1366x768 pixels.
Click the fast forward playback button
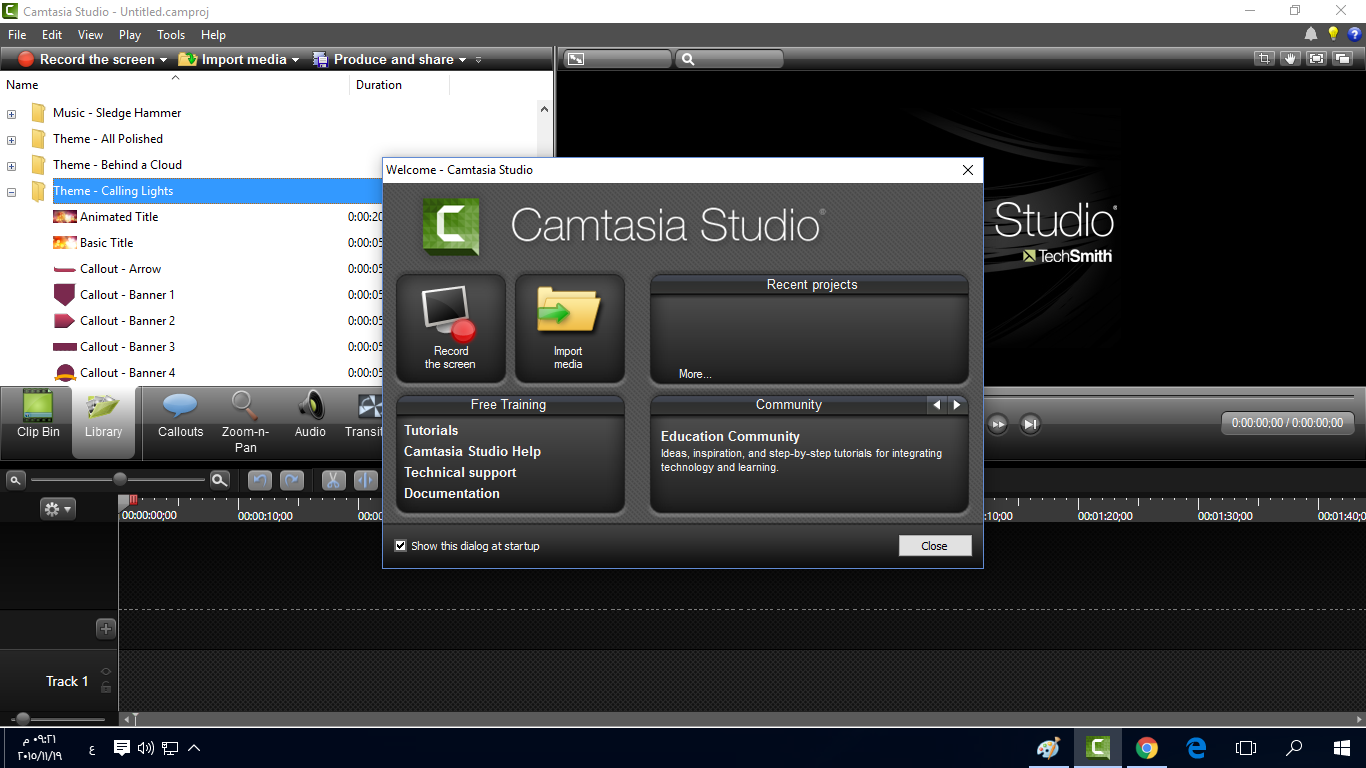(x=998, y=424)
